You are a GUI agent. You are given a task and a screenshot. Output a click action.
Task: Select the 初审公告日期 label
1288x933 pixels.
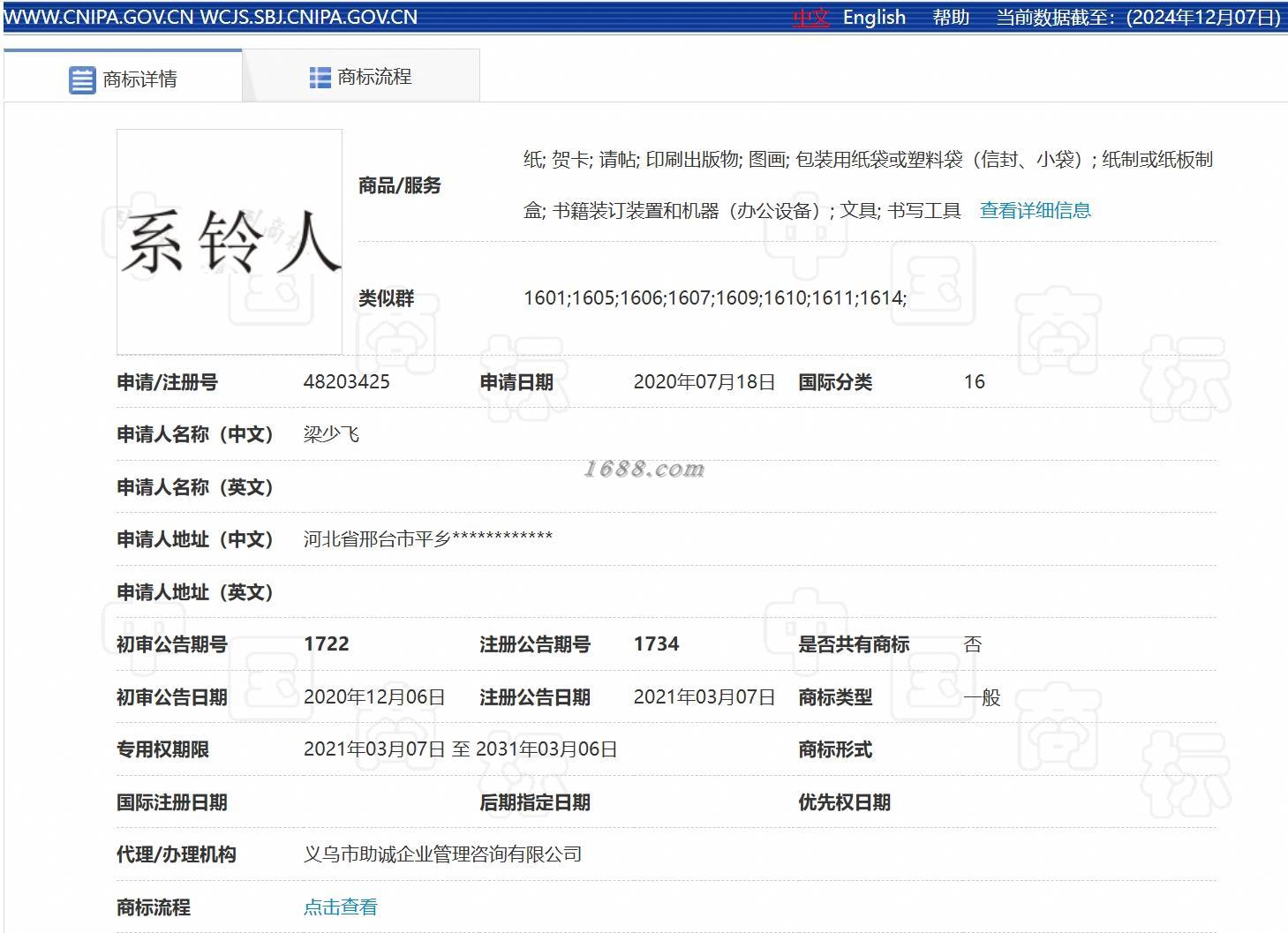(x=172, y=697)
